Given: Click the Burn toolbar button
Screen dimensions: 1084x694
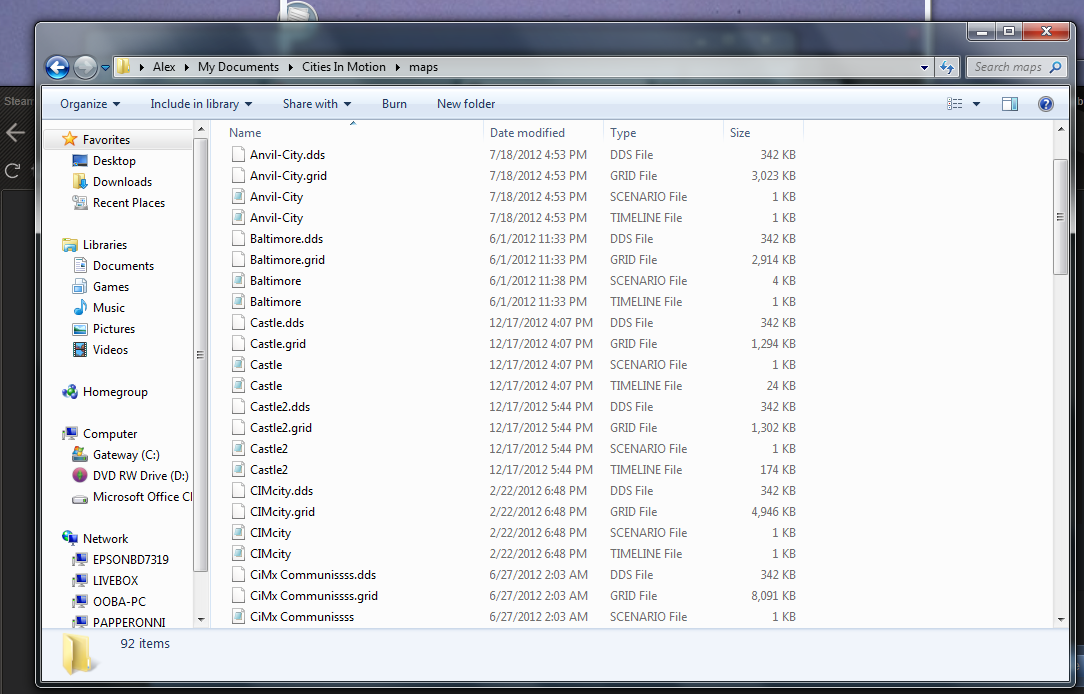Looking at the screenshot, I should 394,104.
